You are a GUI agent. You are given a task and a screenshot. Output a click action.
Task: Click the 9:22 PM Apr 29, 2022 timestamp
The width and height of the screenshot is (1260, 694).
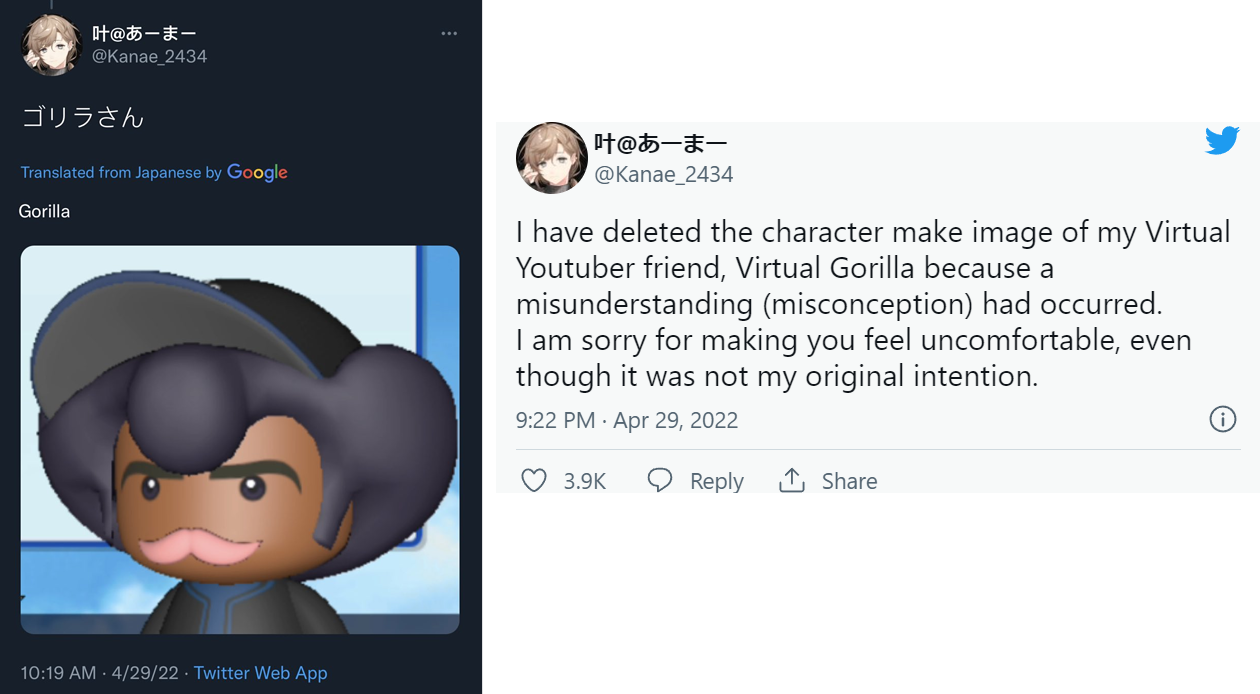627,420
